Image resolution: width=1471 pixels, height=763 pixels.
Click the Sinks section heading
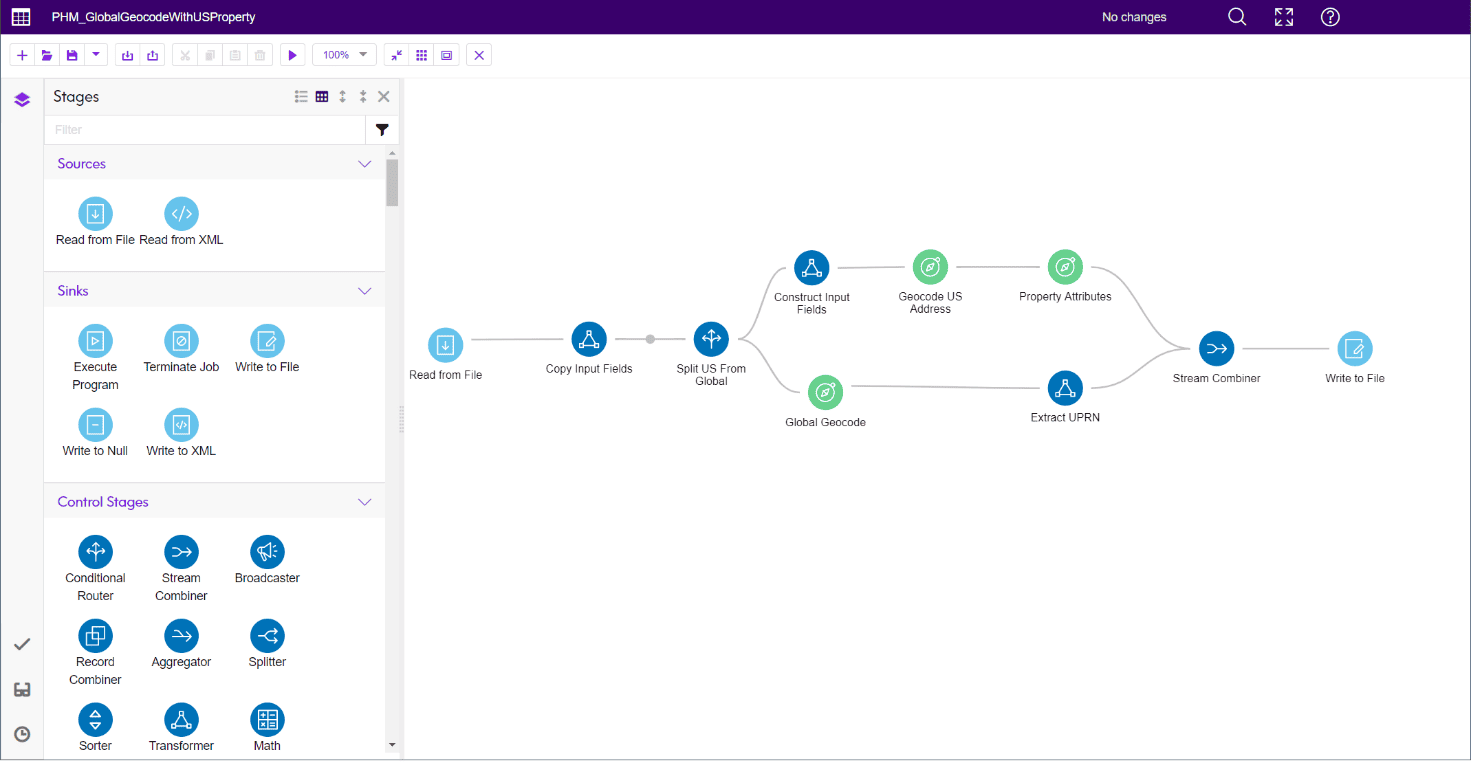point(73,291)
